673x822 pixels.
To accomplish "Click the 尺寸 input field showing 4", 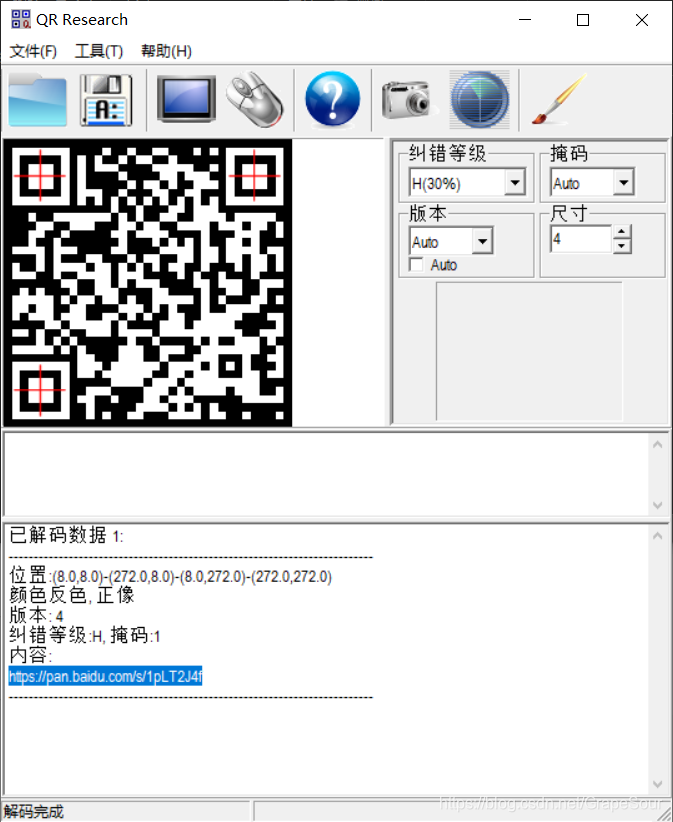I will click(581, 239).
